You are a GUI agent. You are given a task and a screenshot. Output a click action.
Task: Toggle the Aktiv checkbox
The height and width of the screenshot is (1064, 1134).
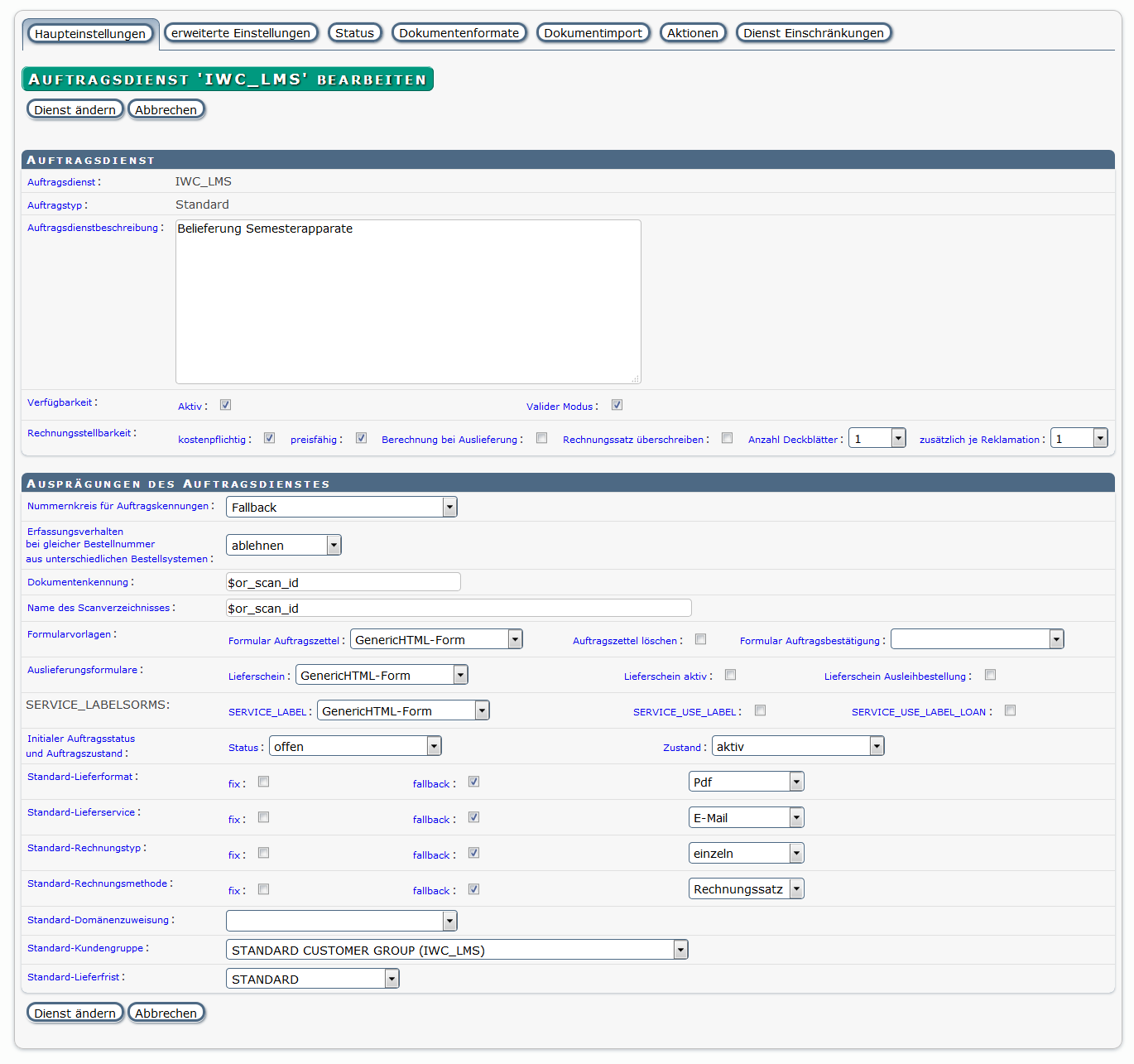(x=225, y=405)
